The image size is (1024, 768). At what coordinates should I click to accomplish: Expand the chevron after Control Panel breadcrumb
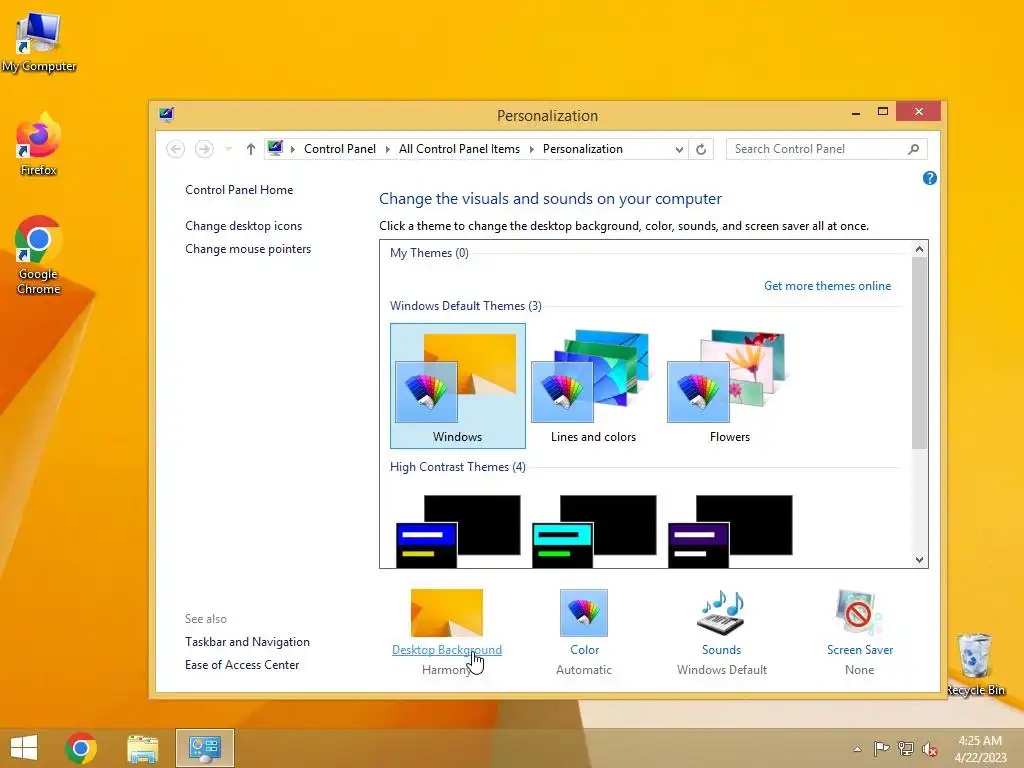(x=387, y=149)
